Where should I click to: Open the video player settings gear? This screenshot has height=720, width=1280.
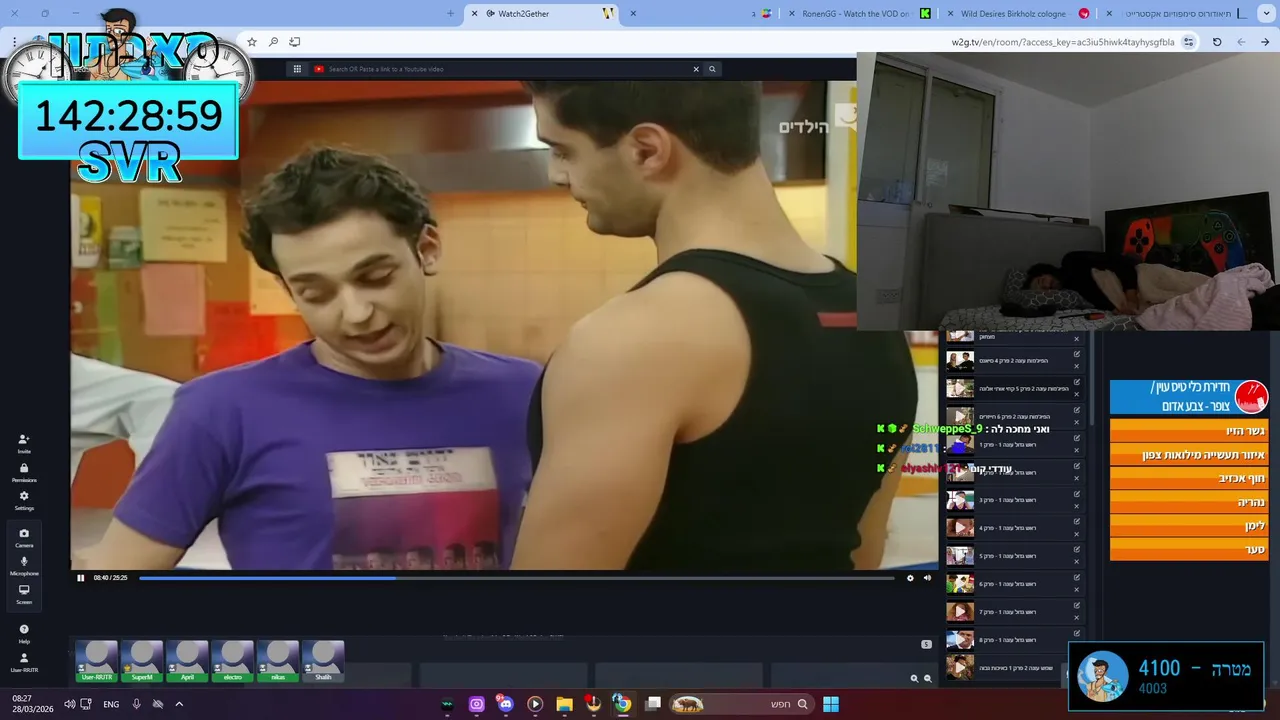(910, 578)
